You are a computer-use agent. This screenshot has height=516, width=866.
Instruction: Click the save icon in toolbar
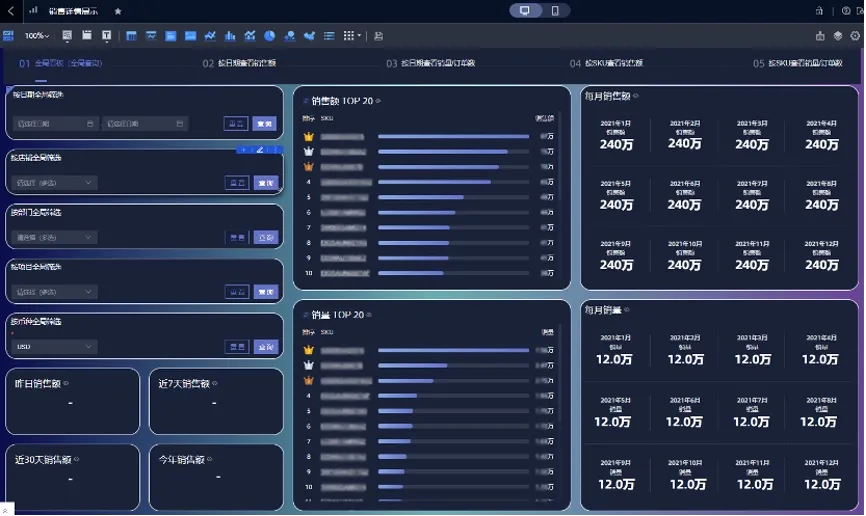click(378, 36)
